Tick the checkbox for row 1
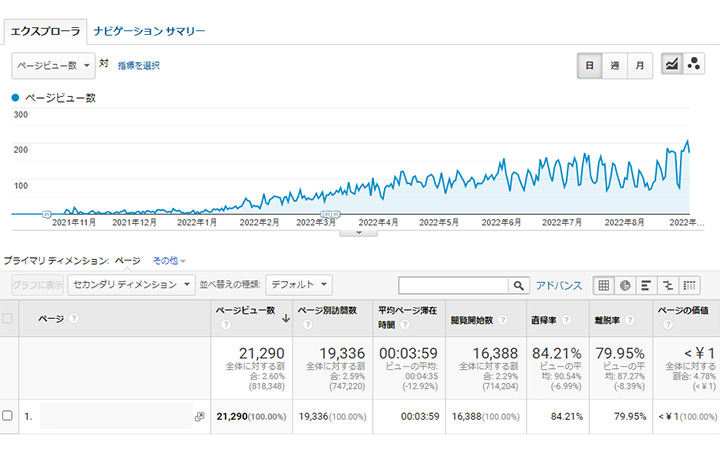The image size is (720, 450). [7, 416]
